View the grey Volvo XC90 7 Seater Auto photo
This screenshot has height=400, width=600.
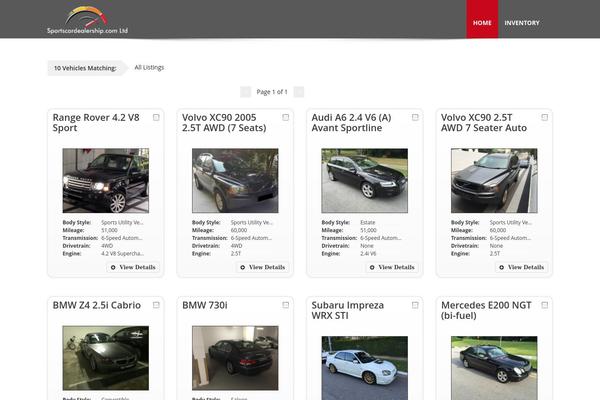pyautogui.click(x=494, y=181)
